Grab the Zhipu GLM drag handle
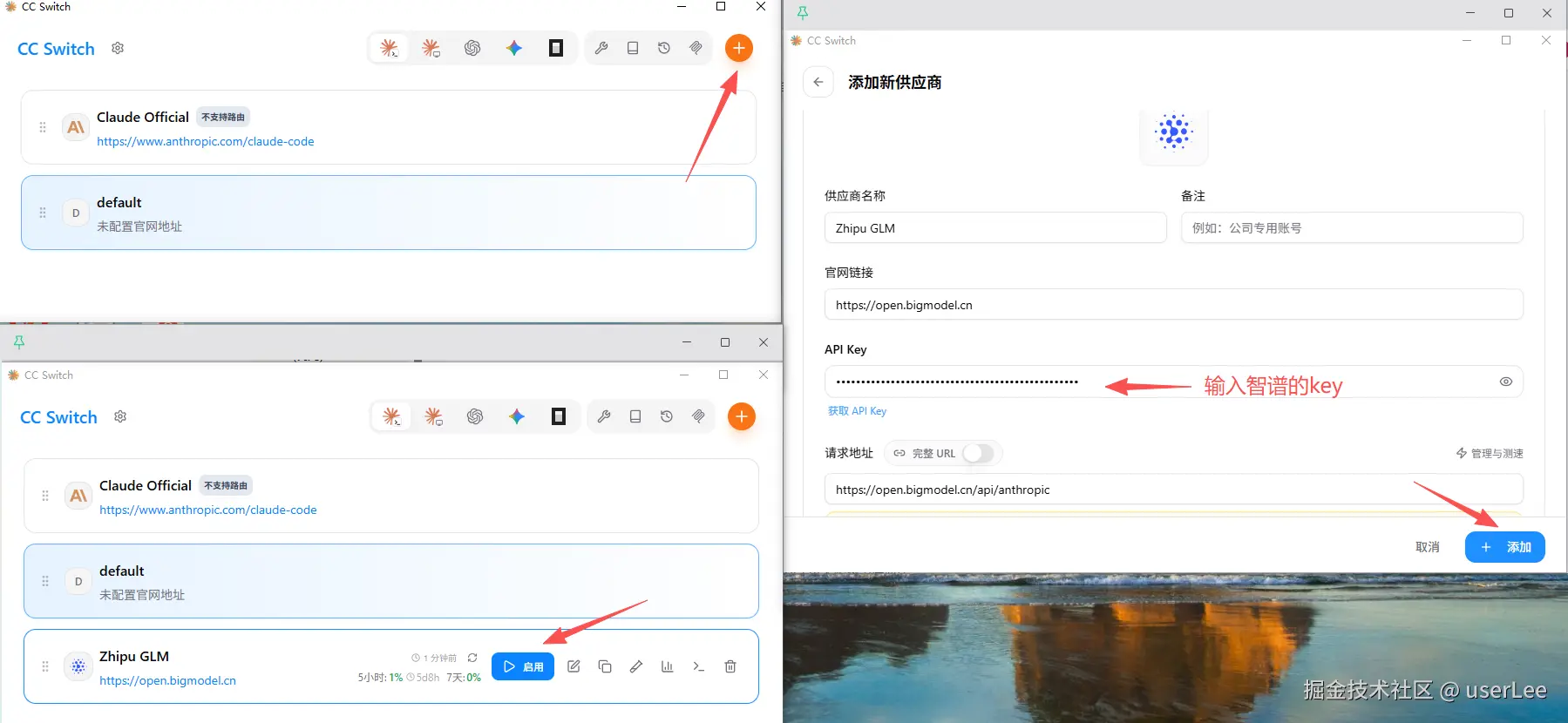1568x723 pixels. click(45, 666)
